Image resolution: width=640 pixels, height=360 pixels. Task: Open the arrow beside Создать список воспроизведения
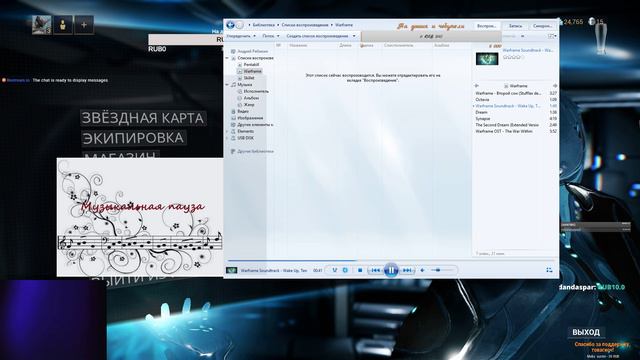(x=354, y=36)
